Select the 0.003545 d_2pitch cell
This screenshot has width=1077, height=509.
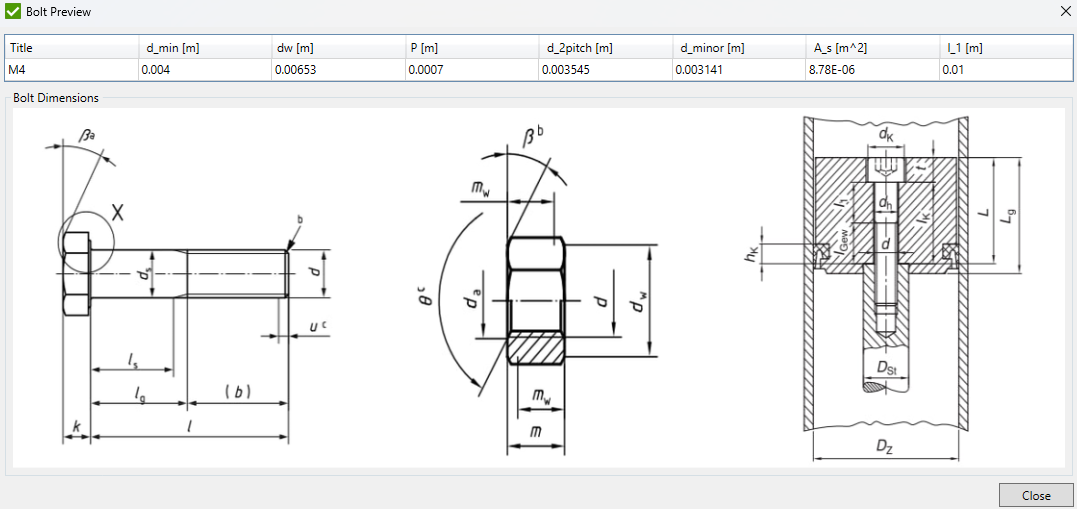pyautogui.click(x=605, y=70)
